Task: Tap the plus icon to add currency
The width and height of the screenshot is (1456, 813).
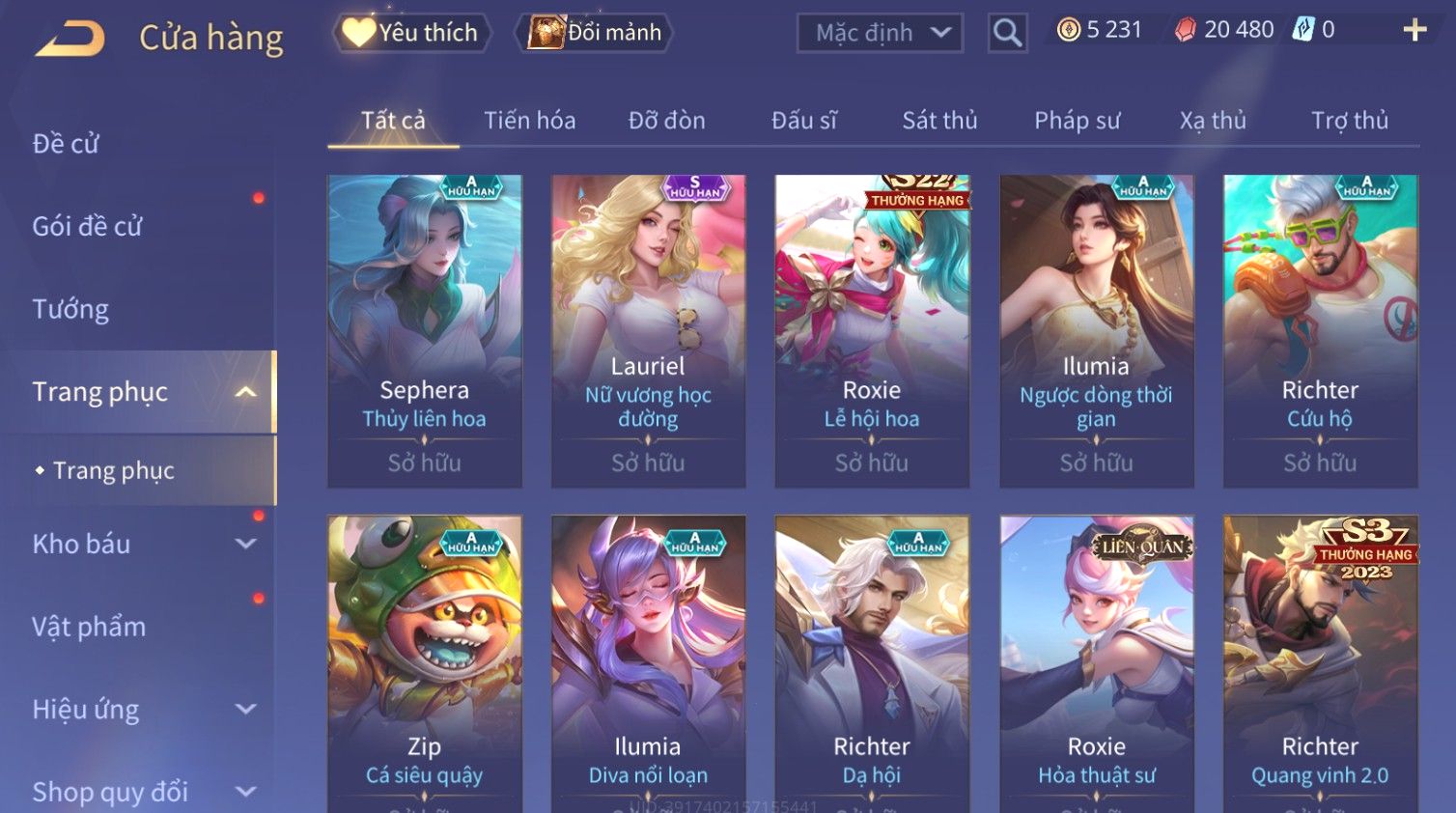Action: (1414, 31)
